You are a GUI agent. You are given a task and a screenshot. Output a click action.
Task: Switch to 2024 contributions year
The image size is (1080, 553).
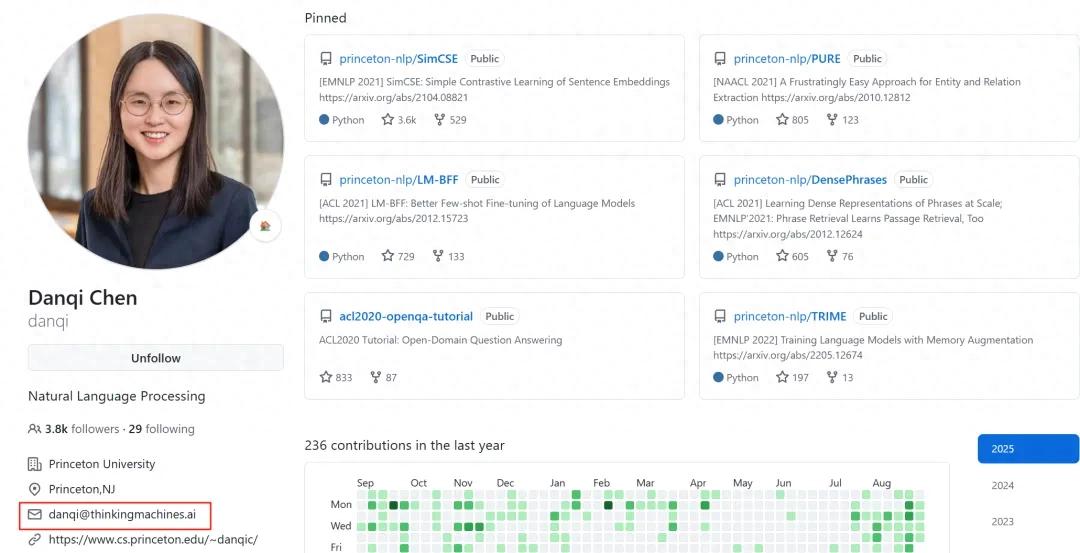(1003, 486)
